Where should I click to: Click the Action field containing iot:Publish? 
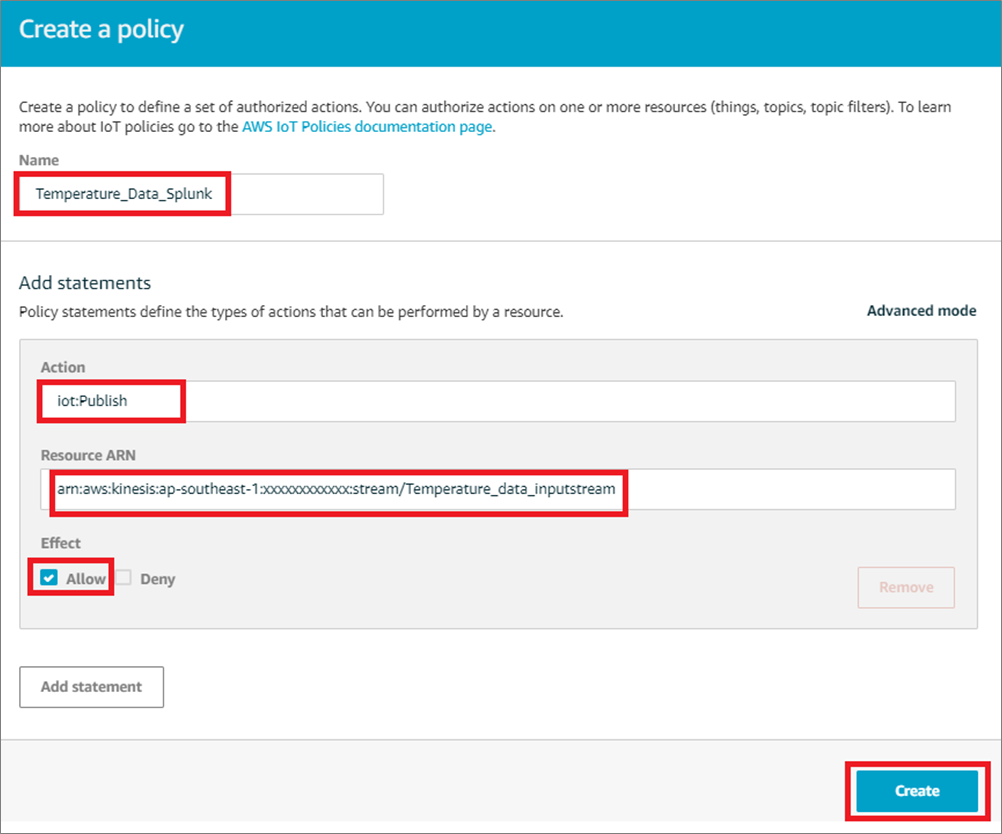(498, 401)
